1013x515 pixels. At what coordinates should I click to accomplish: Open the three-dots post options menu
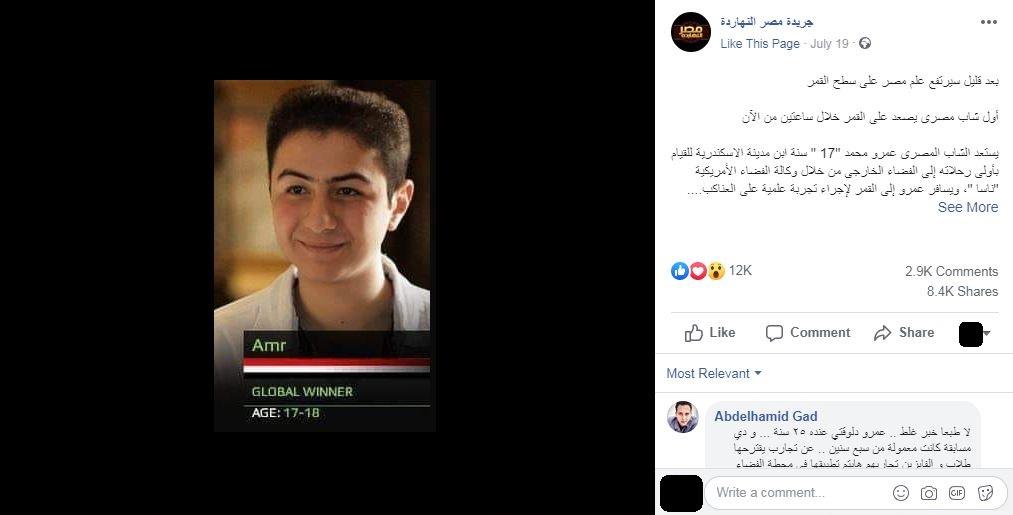(x=988, y=22)
